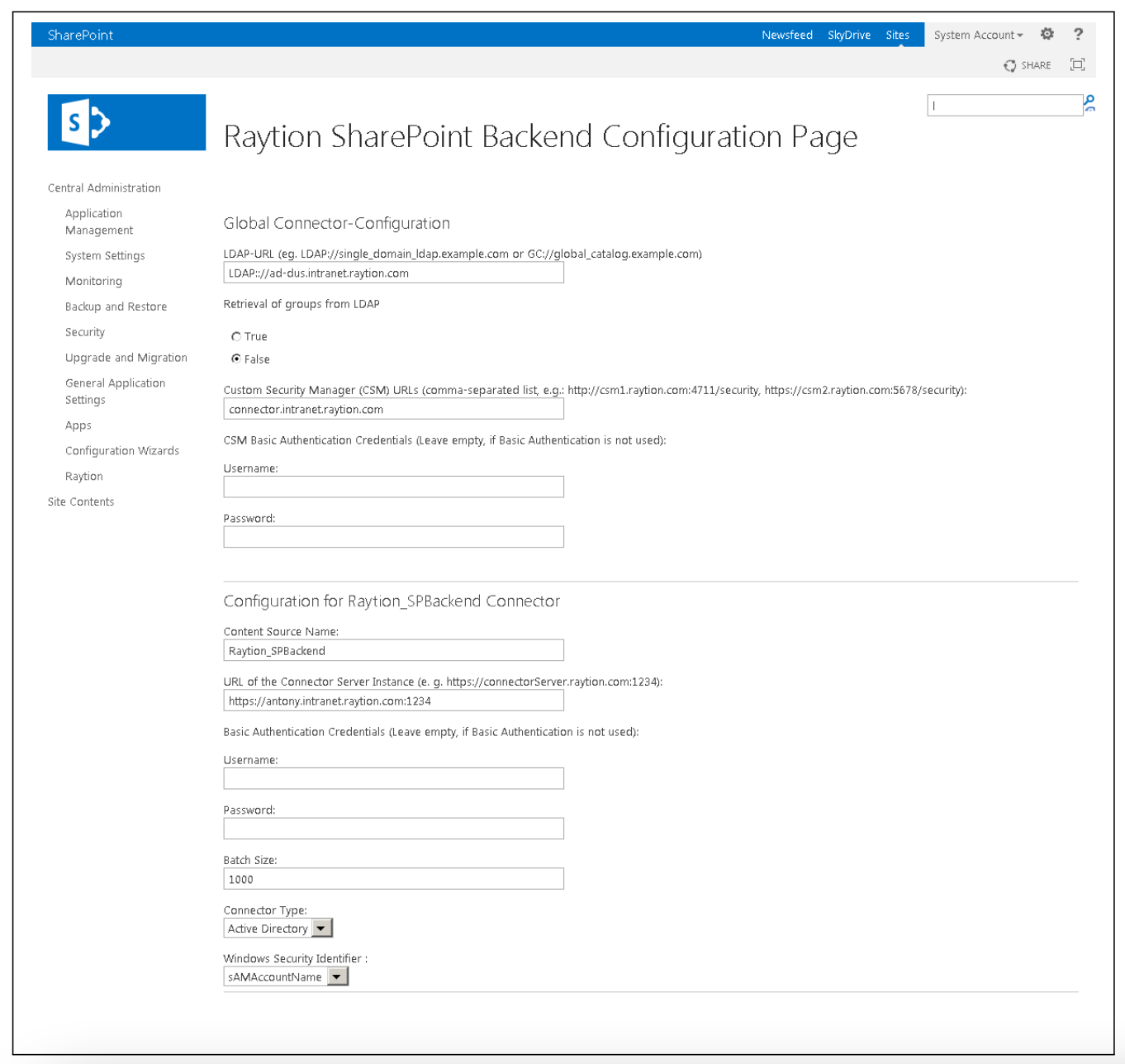The height and width of the screenshot is (1064, 1125).
Task: Click the LDAP-URL input field
Action: (x=393, y=273)
